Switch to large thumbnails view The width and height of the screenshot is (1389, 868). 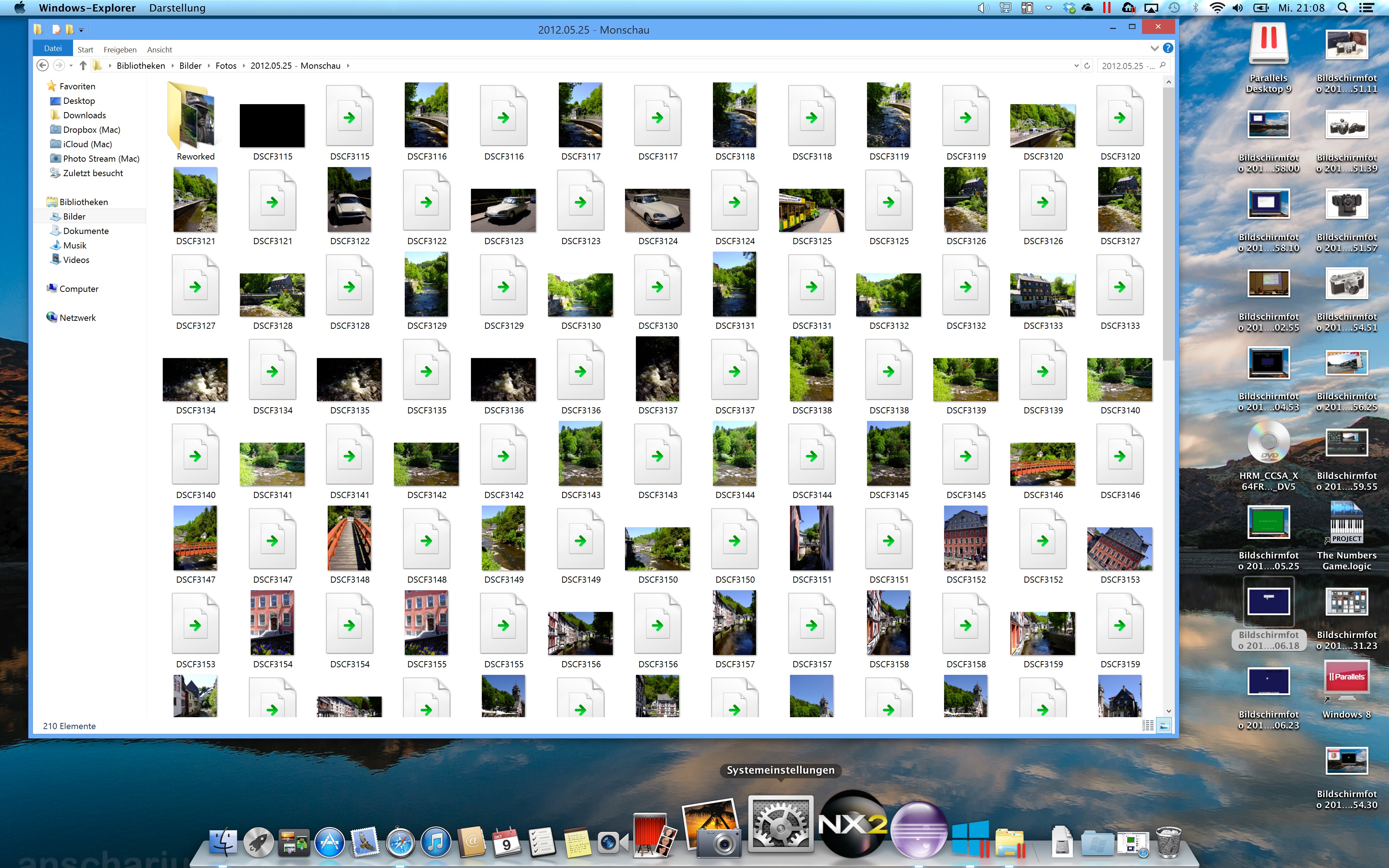coord(1164,726)
